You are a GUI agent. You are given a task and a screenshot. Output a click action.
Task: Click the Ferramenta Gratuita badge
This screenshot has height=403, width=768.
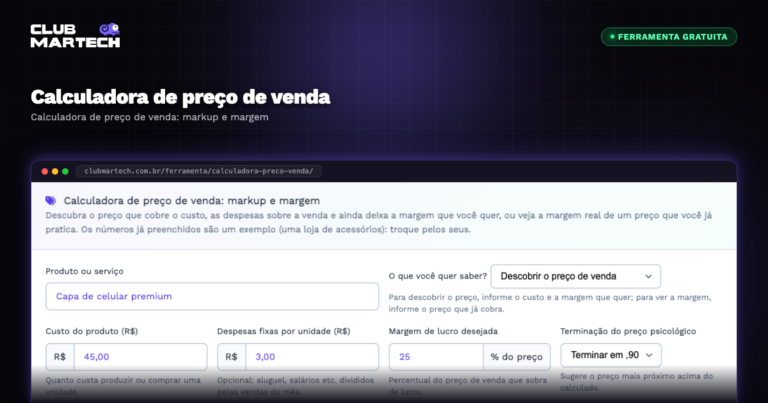(669, 37)
